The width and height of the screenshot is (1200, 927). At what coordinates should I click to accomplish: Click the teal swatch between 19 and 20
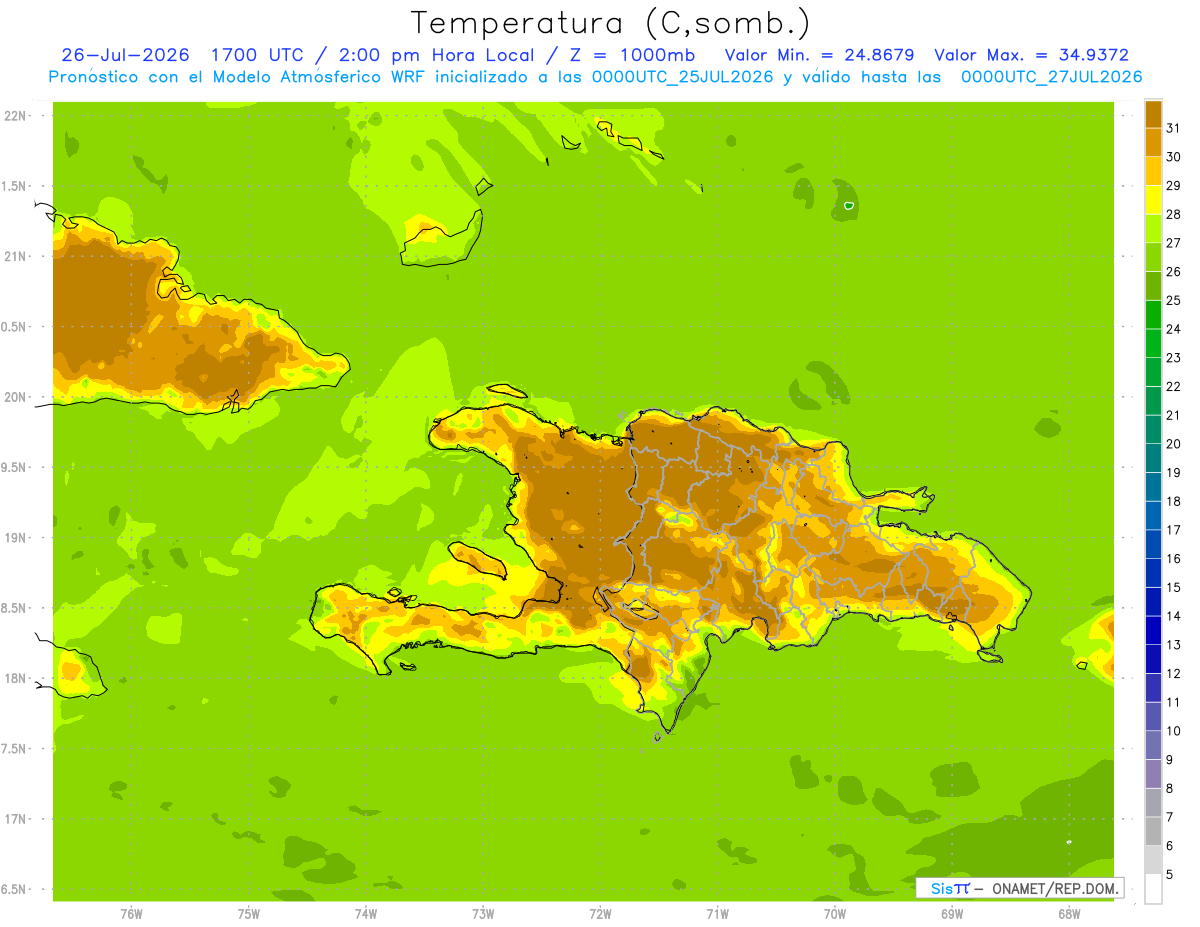coord(1153,458)
